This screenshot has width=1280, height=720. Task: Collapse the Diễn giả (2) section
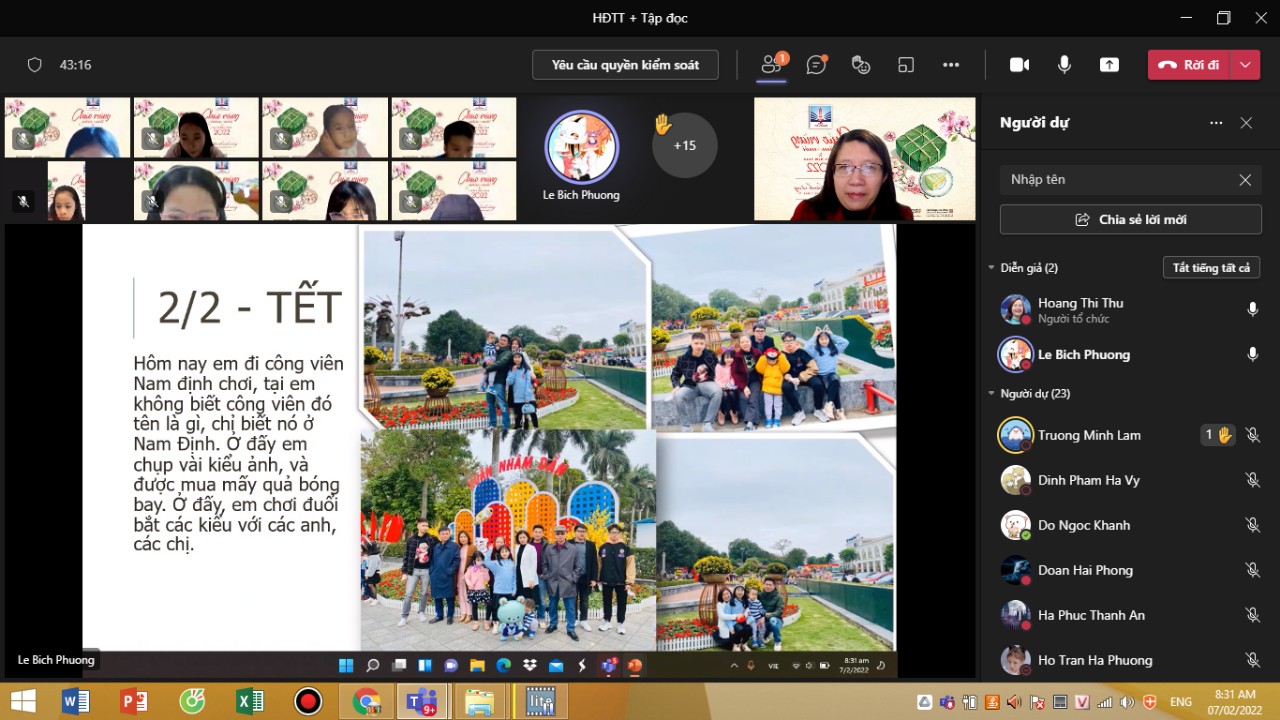tap(991, 268)
